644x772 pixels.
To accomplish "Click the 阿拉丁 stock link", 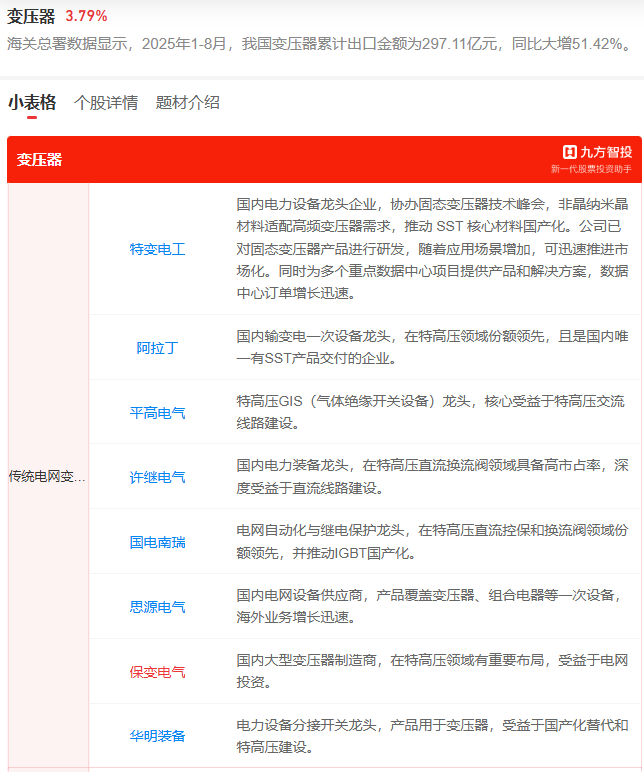I will [158, 348].
